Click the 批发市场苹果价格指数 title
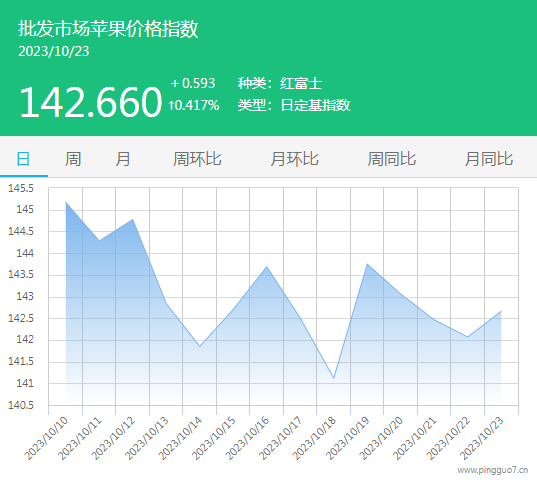The height and width of the screenshot is (482, 537). (x=108, y=28)
